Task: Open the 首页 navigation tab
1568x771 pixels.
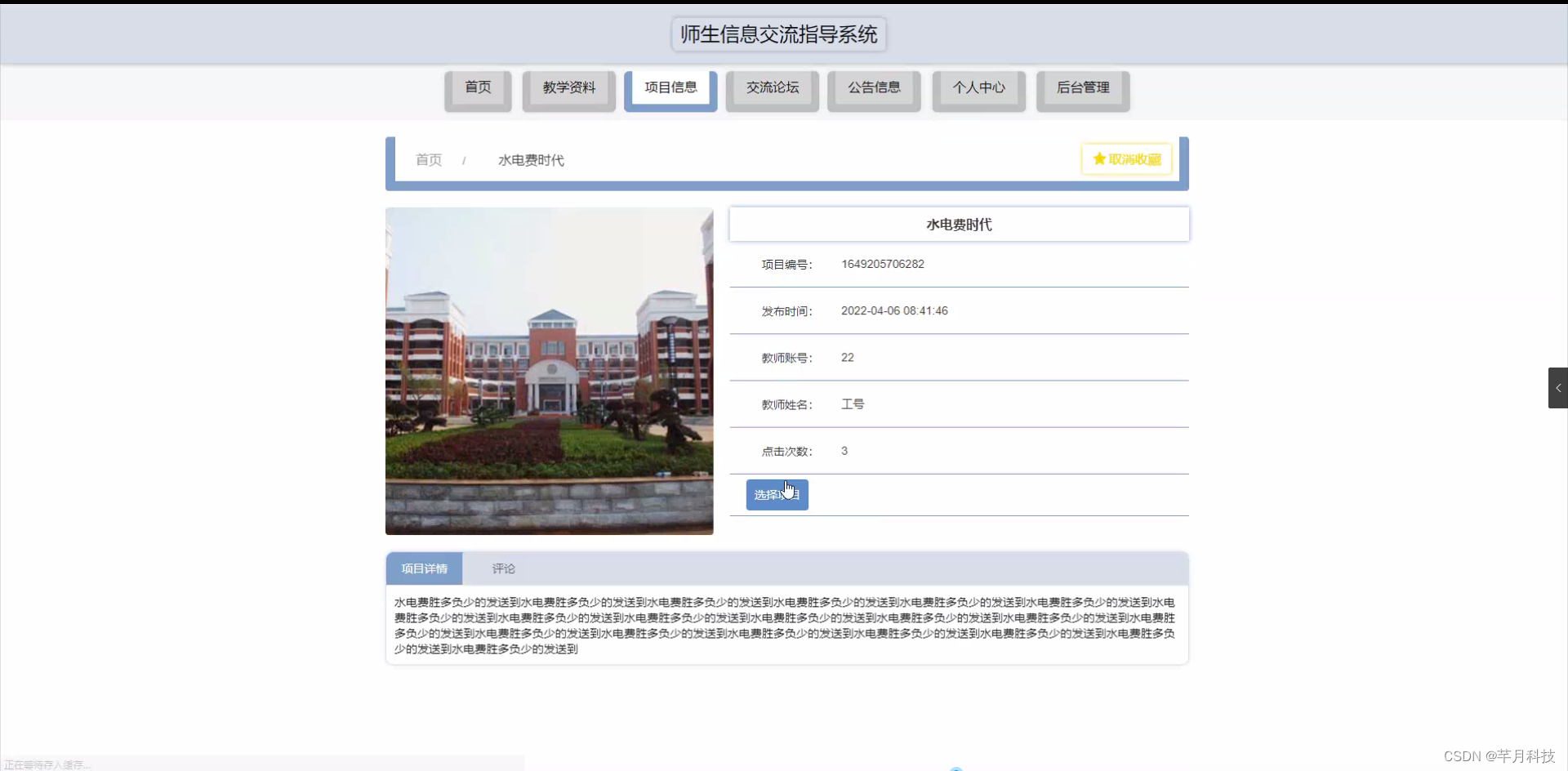Action: [478, 87]
